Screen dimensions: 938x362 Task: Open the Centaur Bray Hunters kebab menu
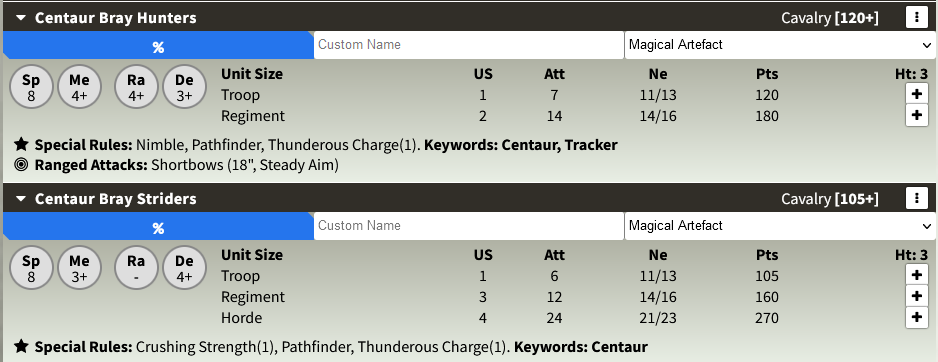pyautogui.click(x=916, y=17)
